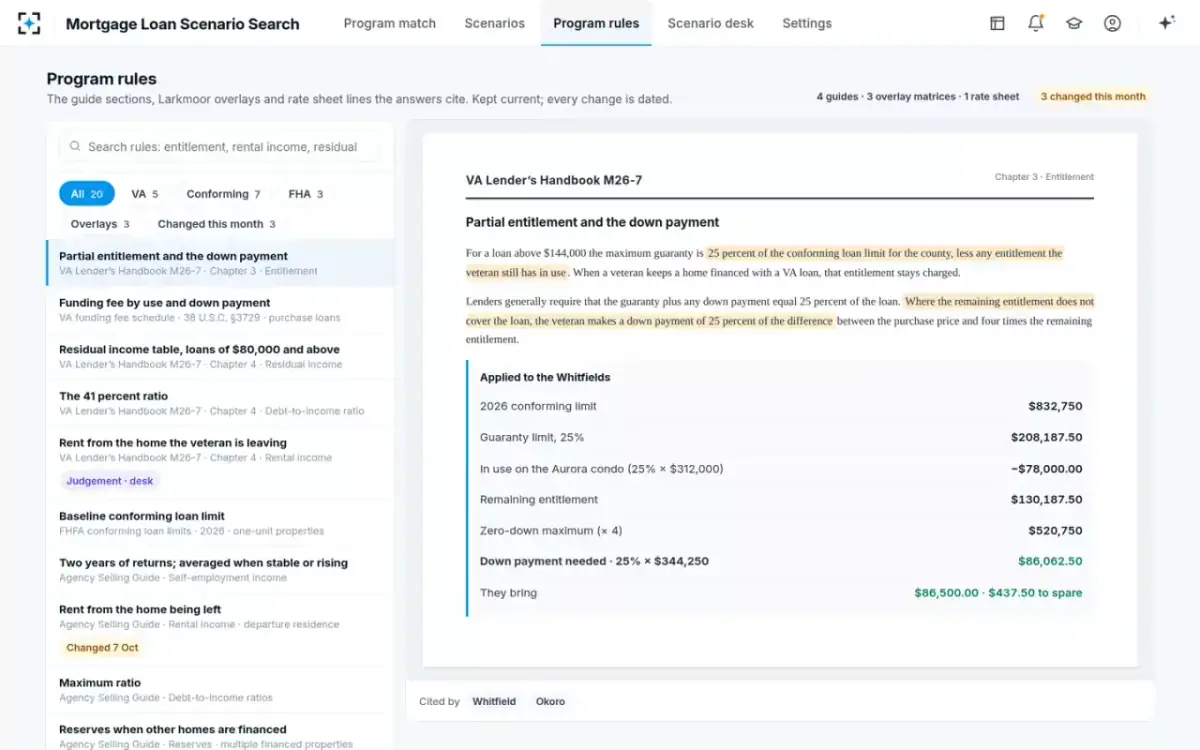Open the Okoro cited-by chip

tap(550, 702)
